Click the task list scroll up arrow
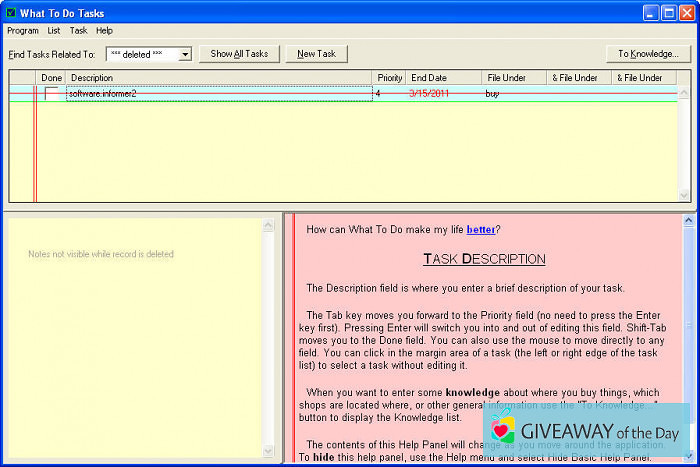700x467 pixels. click(x=684, y=78)
